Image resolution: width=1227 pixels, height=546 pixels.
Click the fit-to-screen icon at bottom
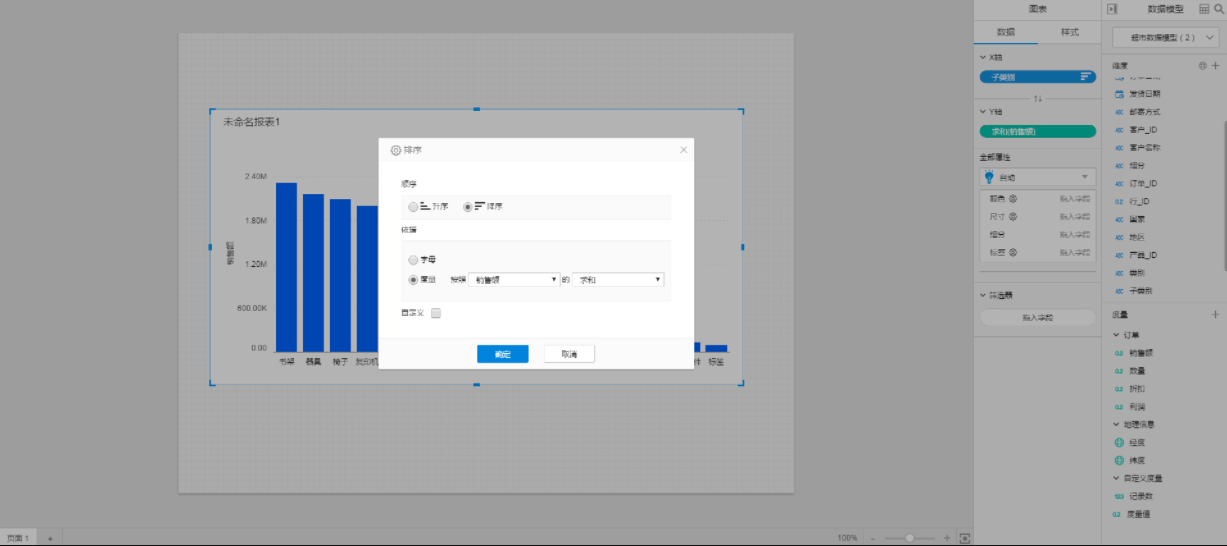[x=965, y=538]
